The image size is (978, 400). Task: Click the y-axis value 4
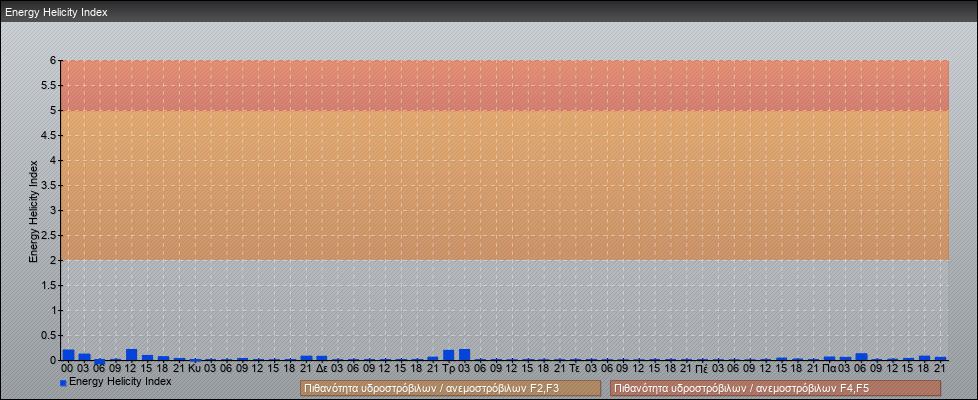[x=54, y=160]
